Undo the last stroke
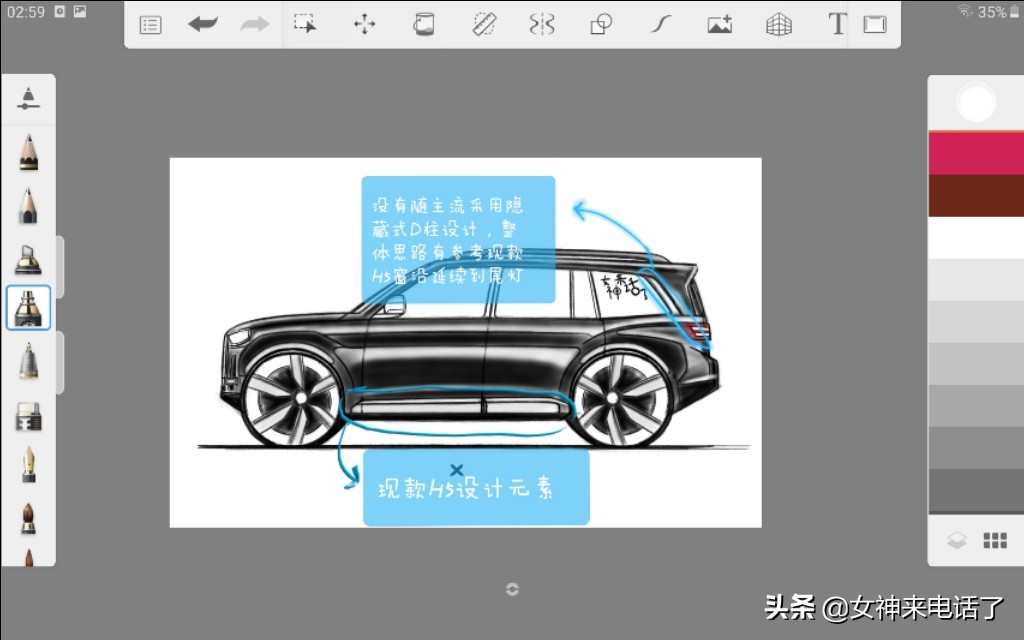Screen dimensions: 1024x640 click(202, 23)
